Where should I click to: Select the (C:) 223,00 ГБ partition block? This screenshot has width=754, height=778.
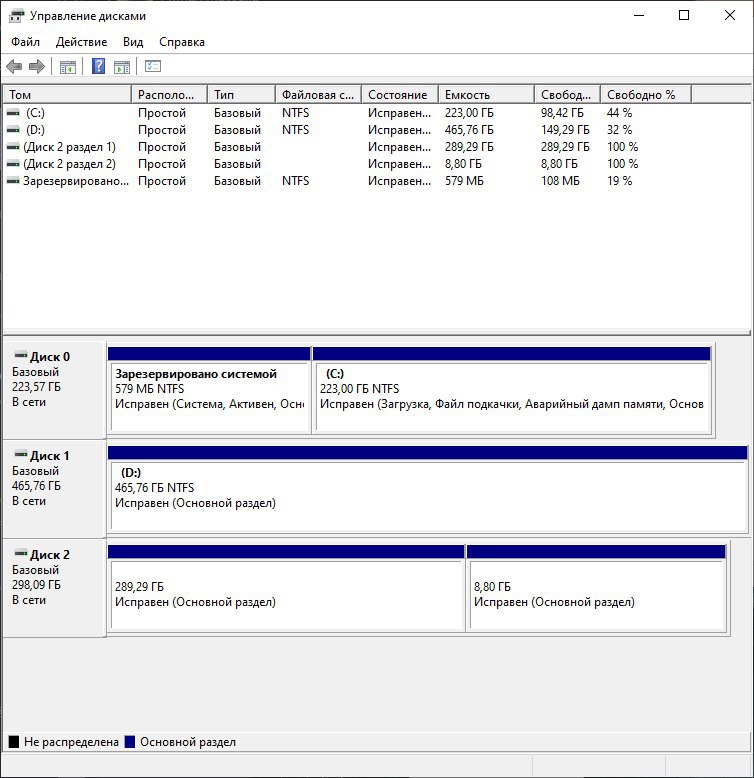click(x=512, y=390)
